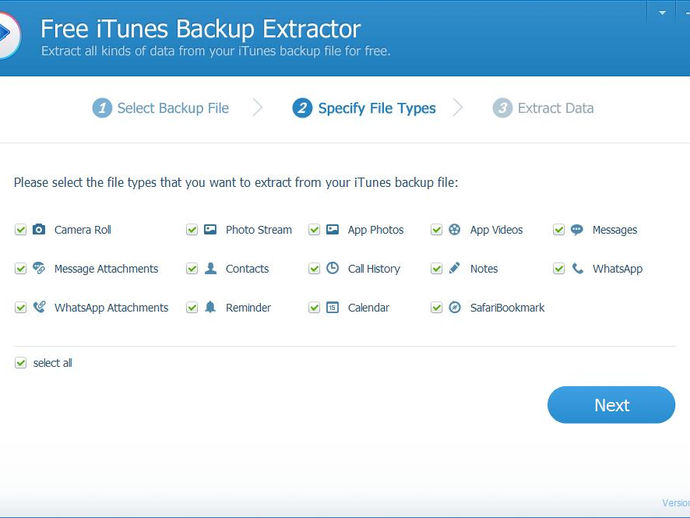690x518 pixels.
Task: Click the SafariBookmark compass icon
Action: tap(455, 307)
